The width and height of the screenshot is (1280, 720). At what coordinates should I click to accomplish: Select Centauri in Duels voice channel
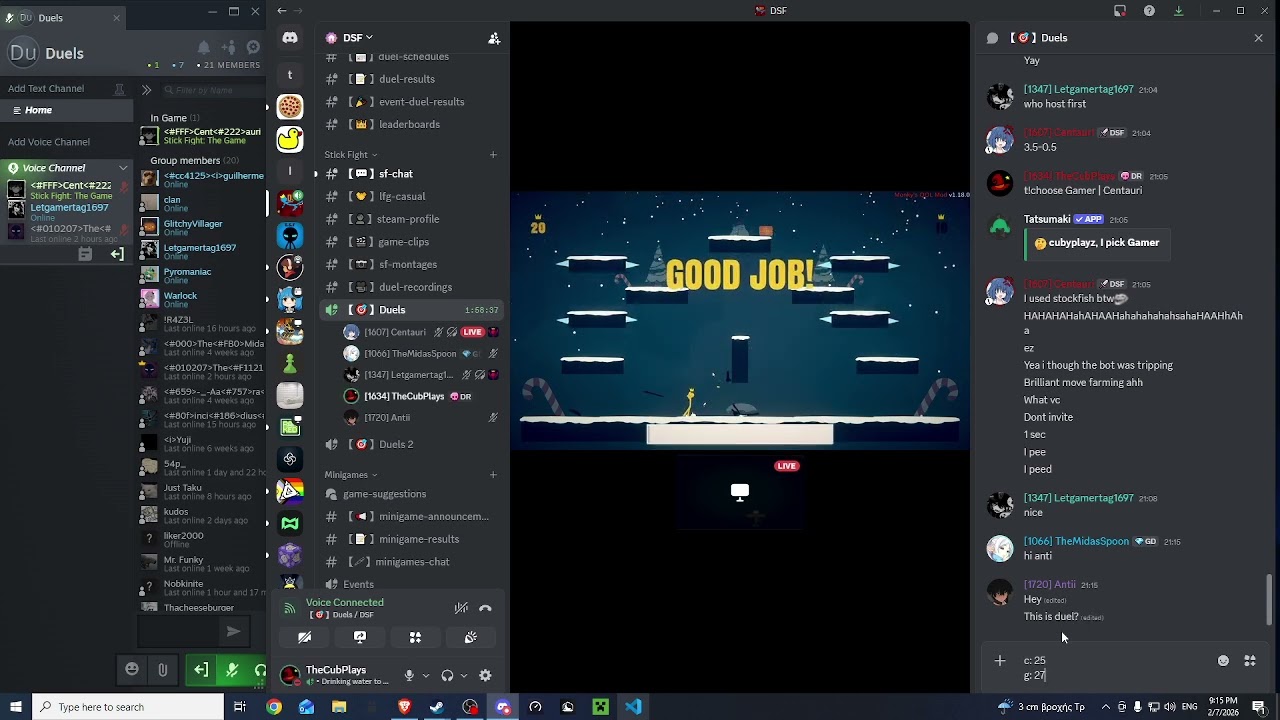pyautogui.click(x=420, y=332)
